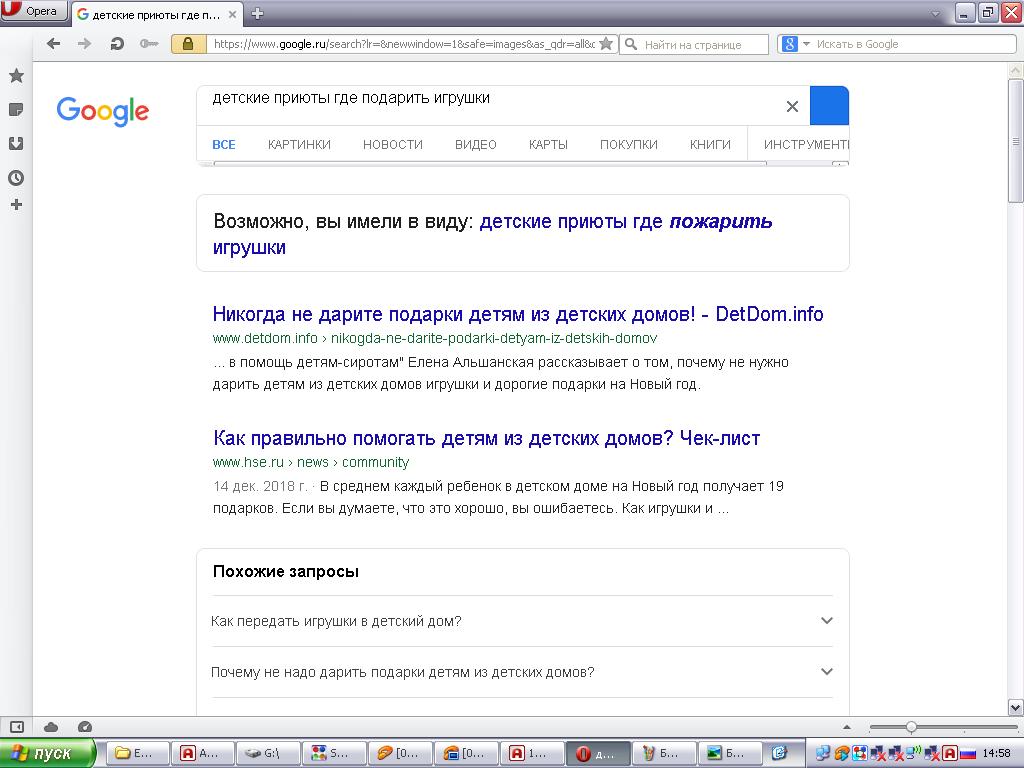Image resolution: width=1024 pixels, height=768 pixels.
Task: Click the www.hse.ru › news › community URL
Action: (311, 462)
